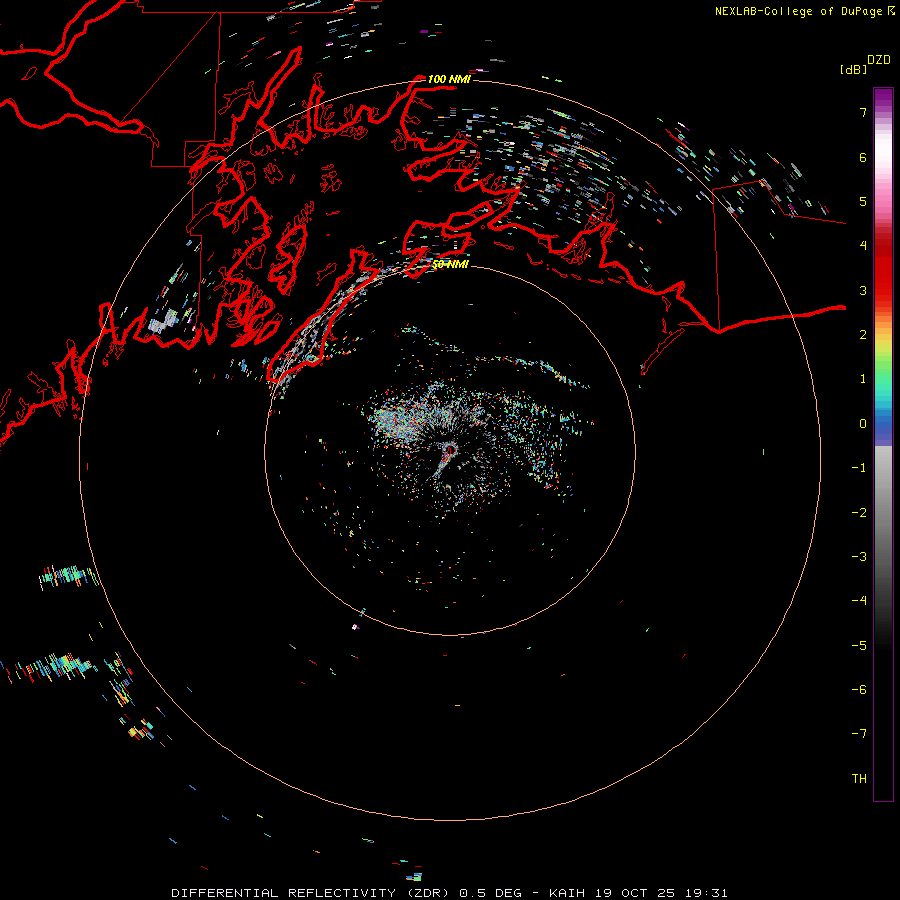Click the -5 value on color scale
900x900 pixels.
pos(859,646)
